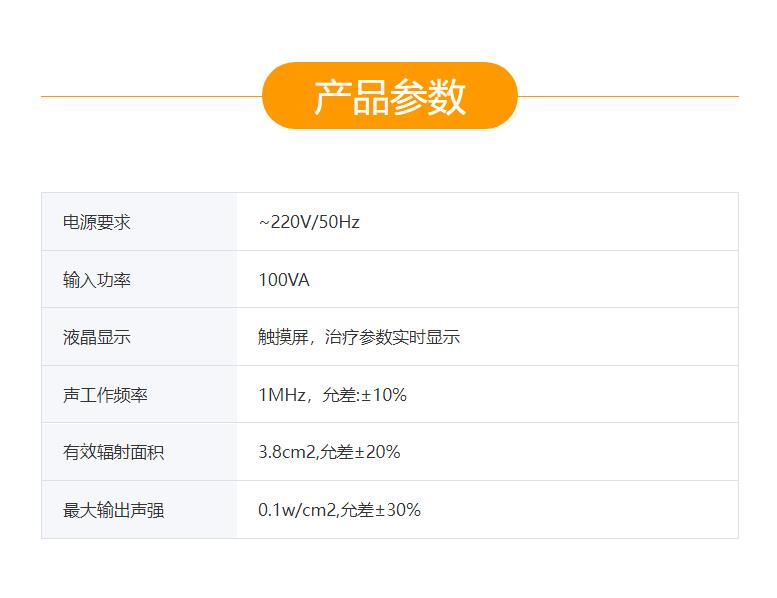Click the 允差±20% tolerance text
This screenshot has height=598, width=777.
(360, 452)
